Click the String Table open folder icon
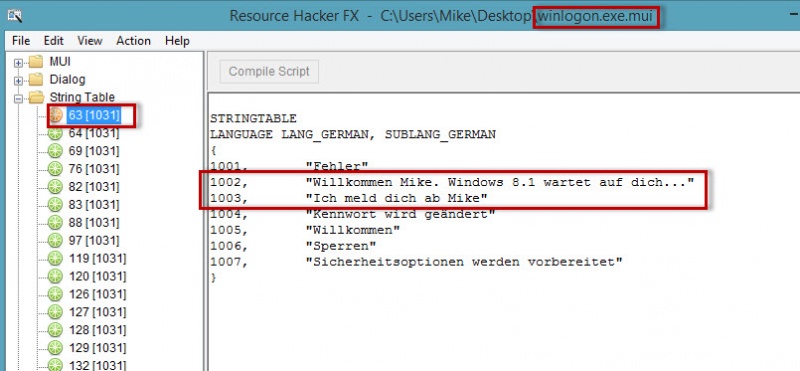 pos(36,97)
